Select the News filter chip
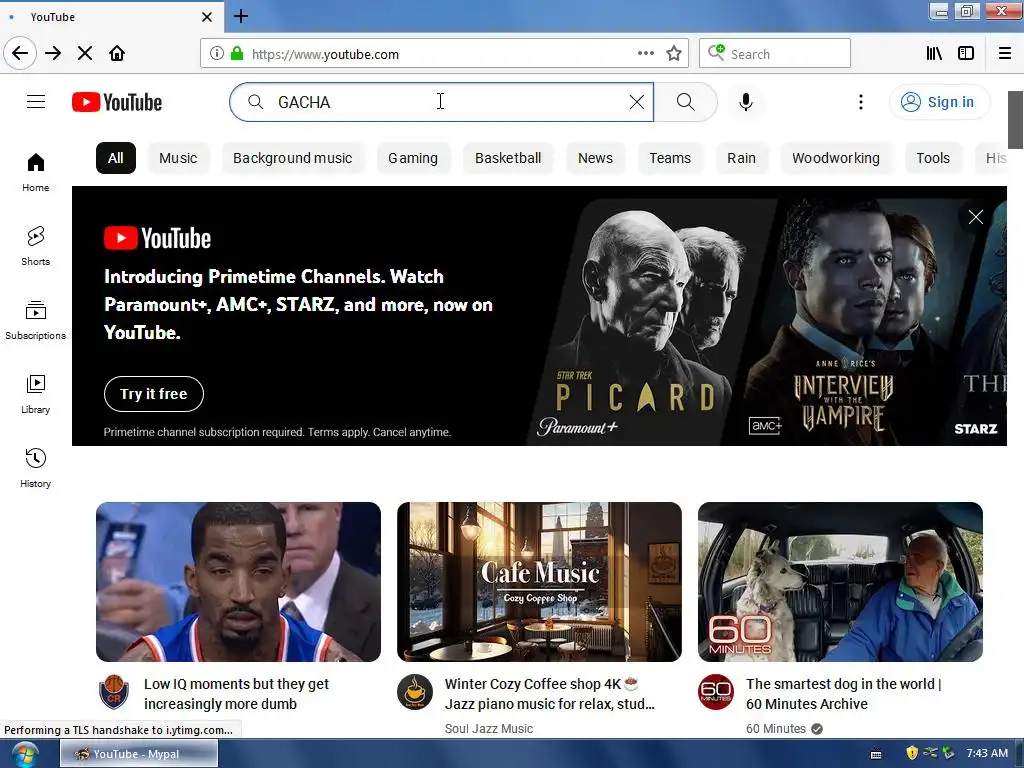This screenshot has height=768, width=1024. point(595,158)
